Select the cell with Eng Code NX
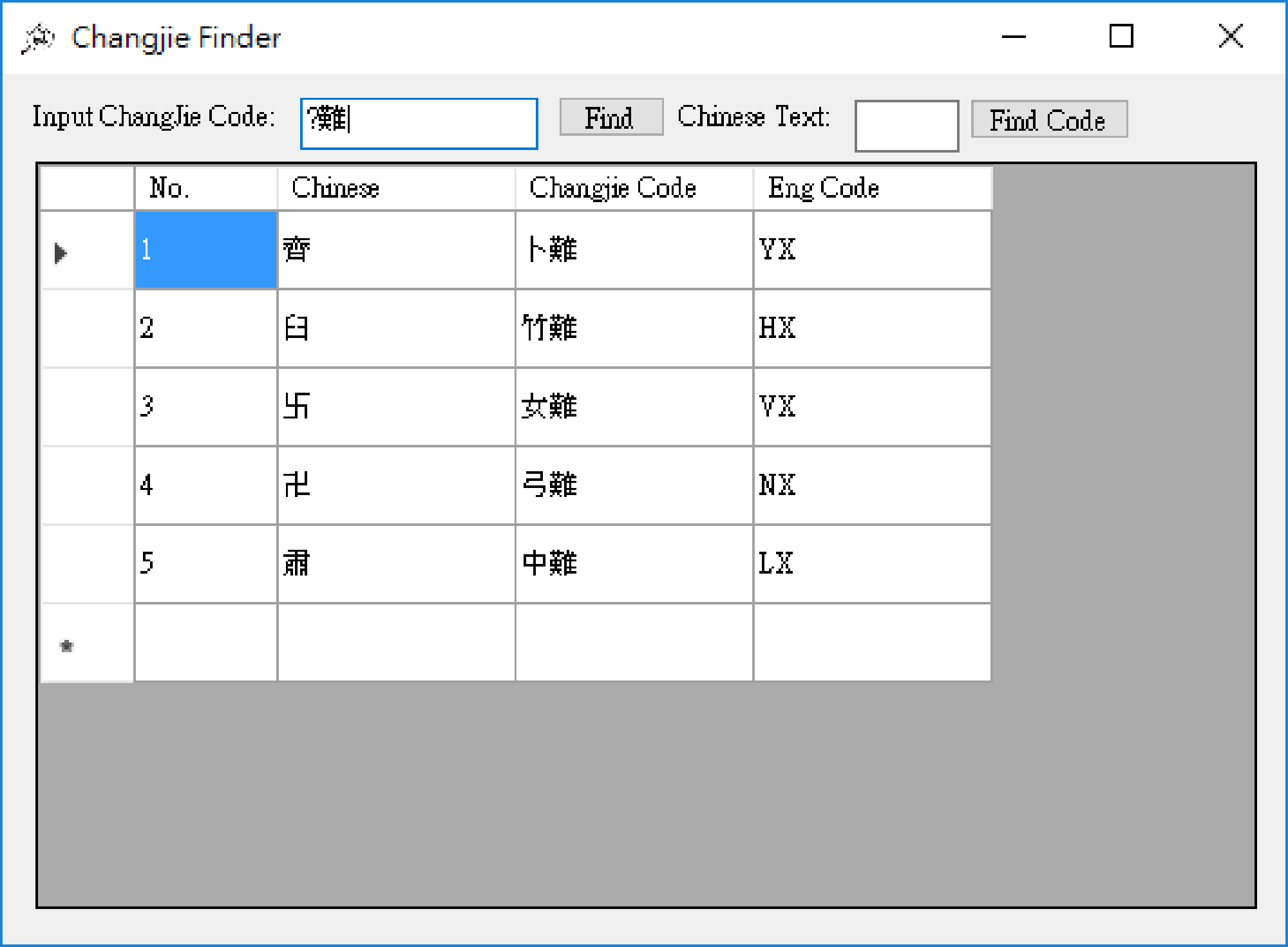Viewport: 1288px width, 947px height. 872,486
